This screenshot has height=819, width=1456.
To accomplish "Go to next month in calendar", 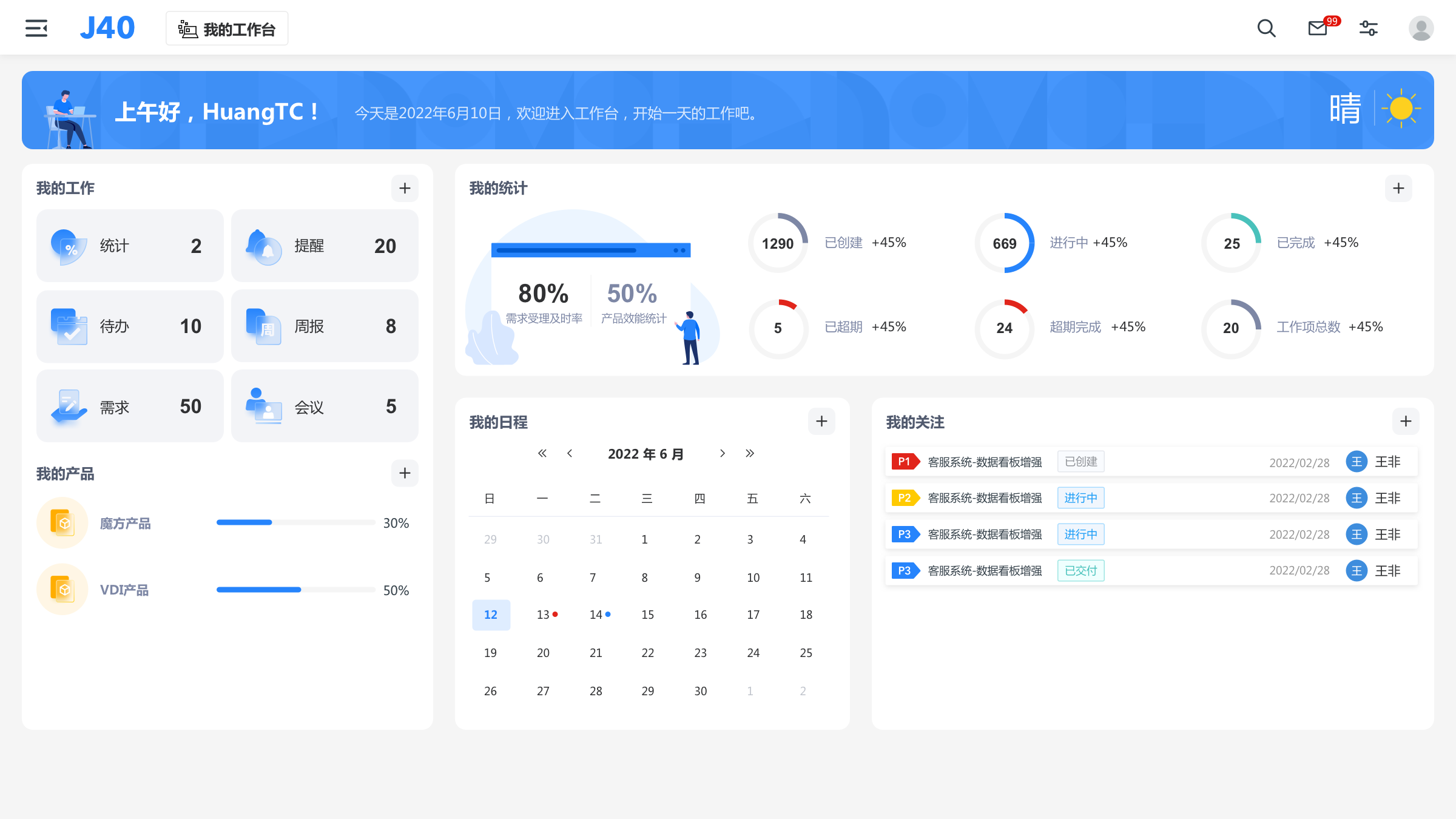I will click(722, 454).
